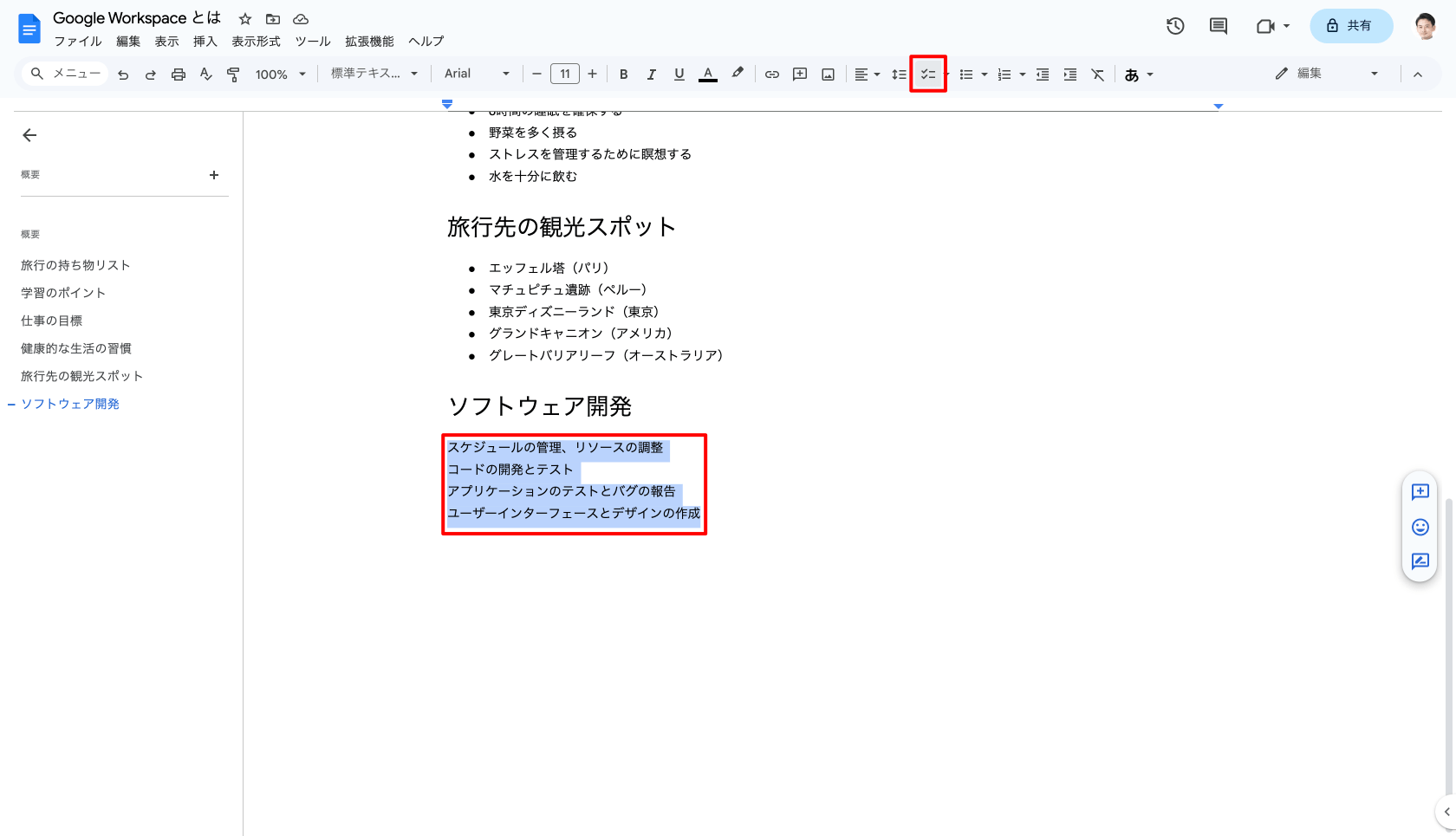Viewport: 1456px width, 836px height.
Task: Open the 拡張機能 menu
Action: tap(369, 42)
